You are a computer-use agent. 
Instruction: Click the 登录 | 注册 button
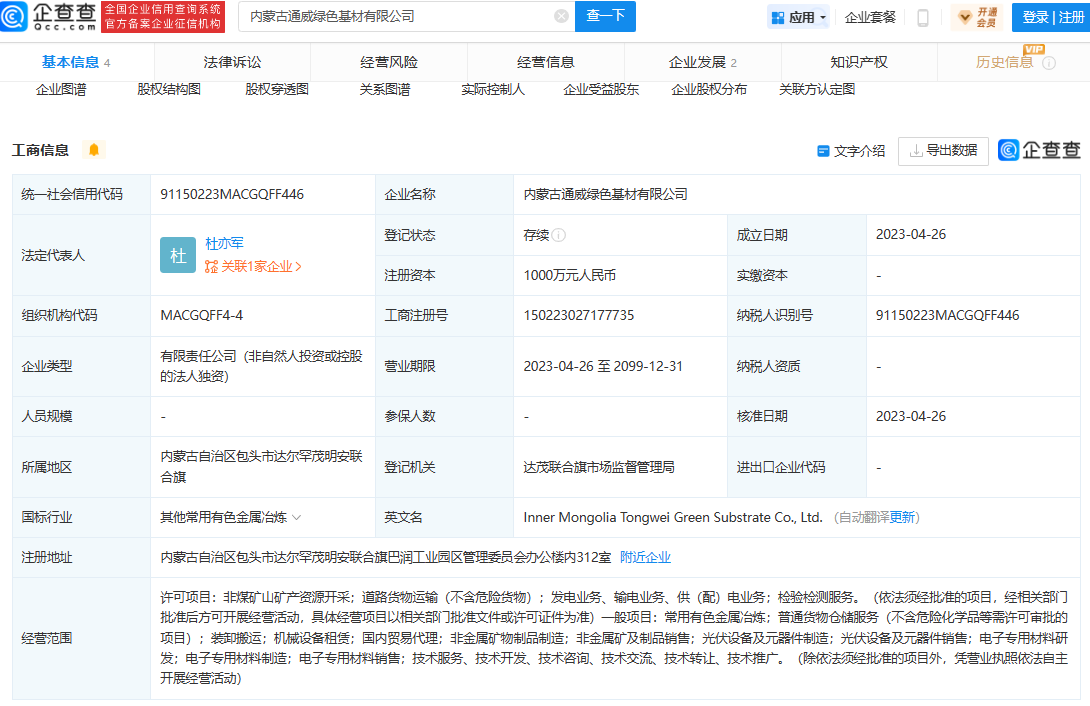point(1050,17)
